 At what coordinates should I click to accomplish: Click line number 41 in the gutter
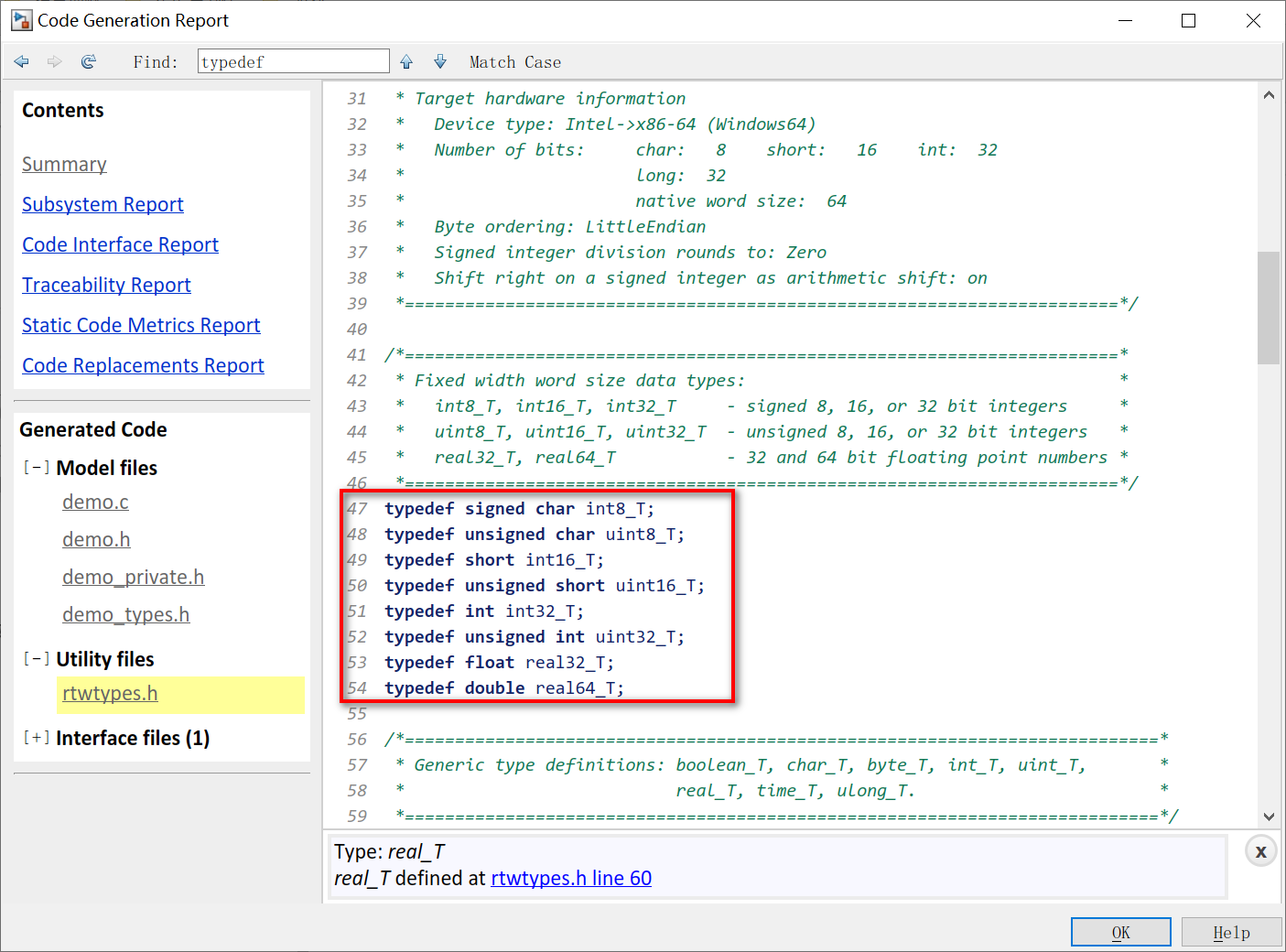tap(357, 354)
